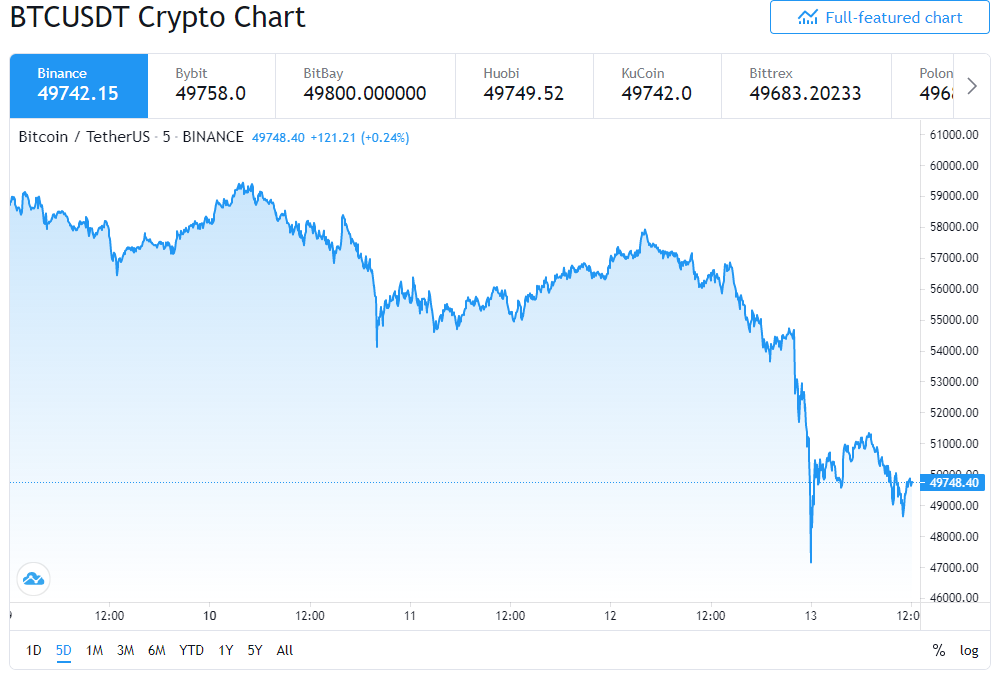Select the BitBay price tab
Viewport: 1002px width, 677px height.
point(365,86)
